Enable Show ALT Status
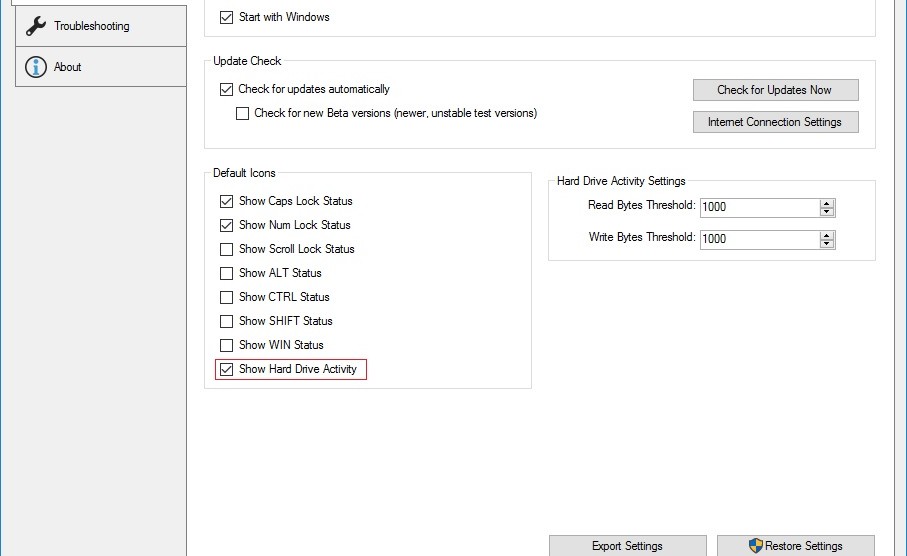This screenshot has height=556, width=907. (227, 273)
